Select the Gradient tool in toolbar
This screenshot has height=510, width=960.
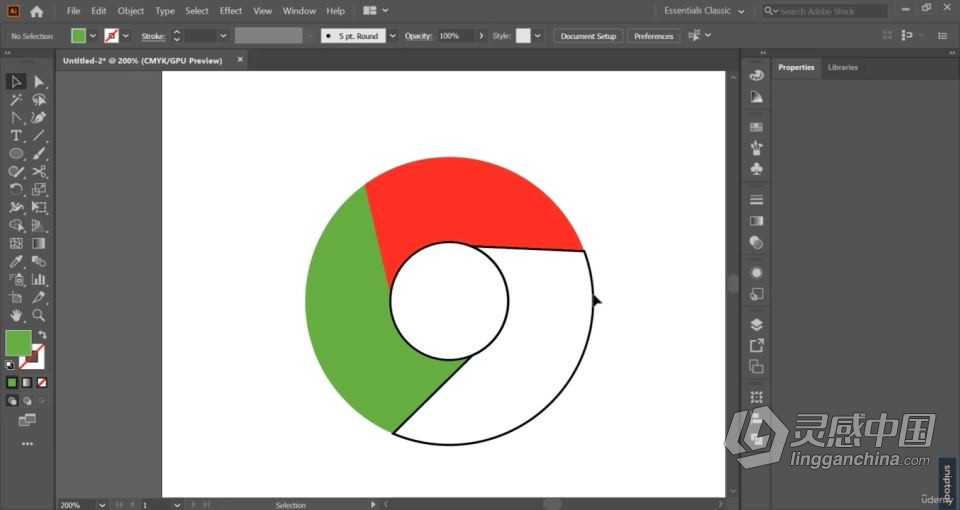click(39, 243)
